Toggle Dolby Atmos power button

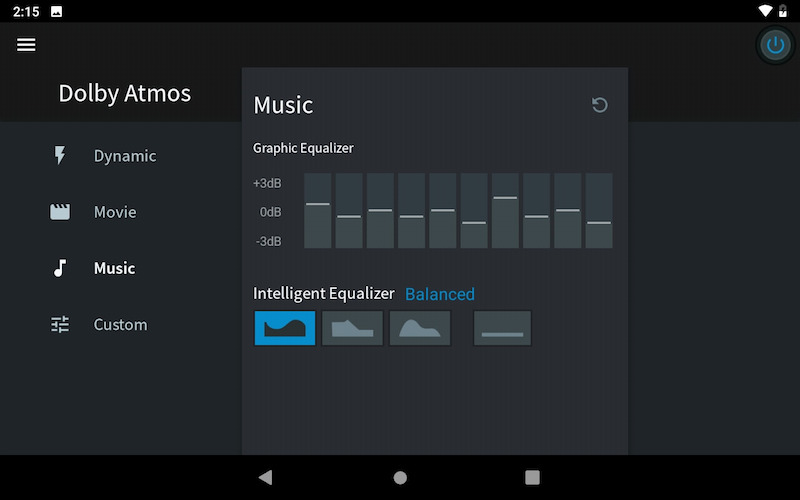click(775, 45)
